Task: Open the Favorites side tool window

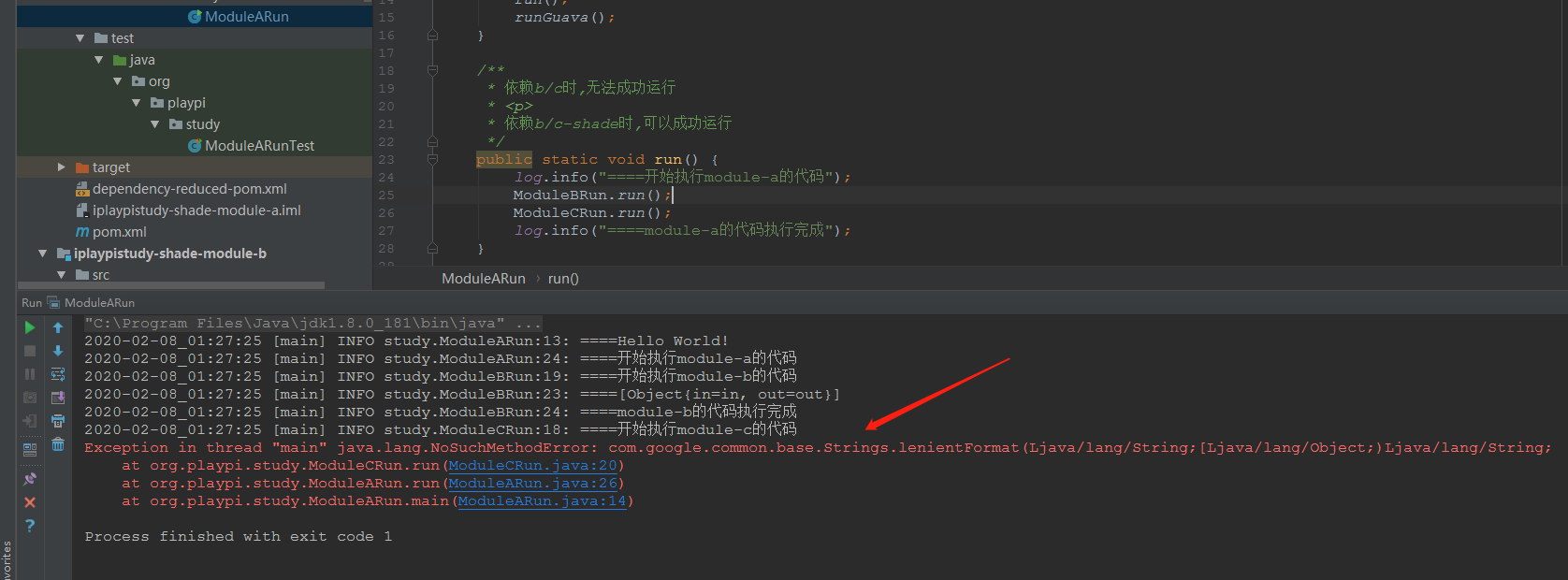Action: [7, 559]
